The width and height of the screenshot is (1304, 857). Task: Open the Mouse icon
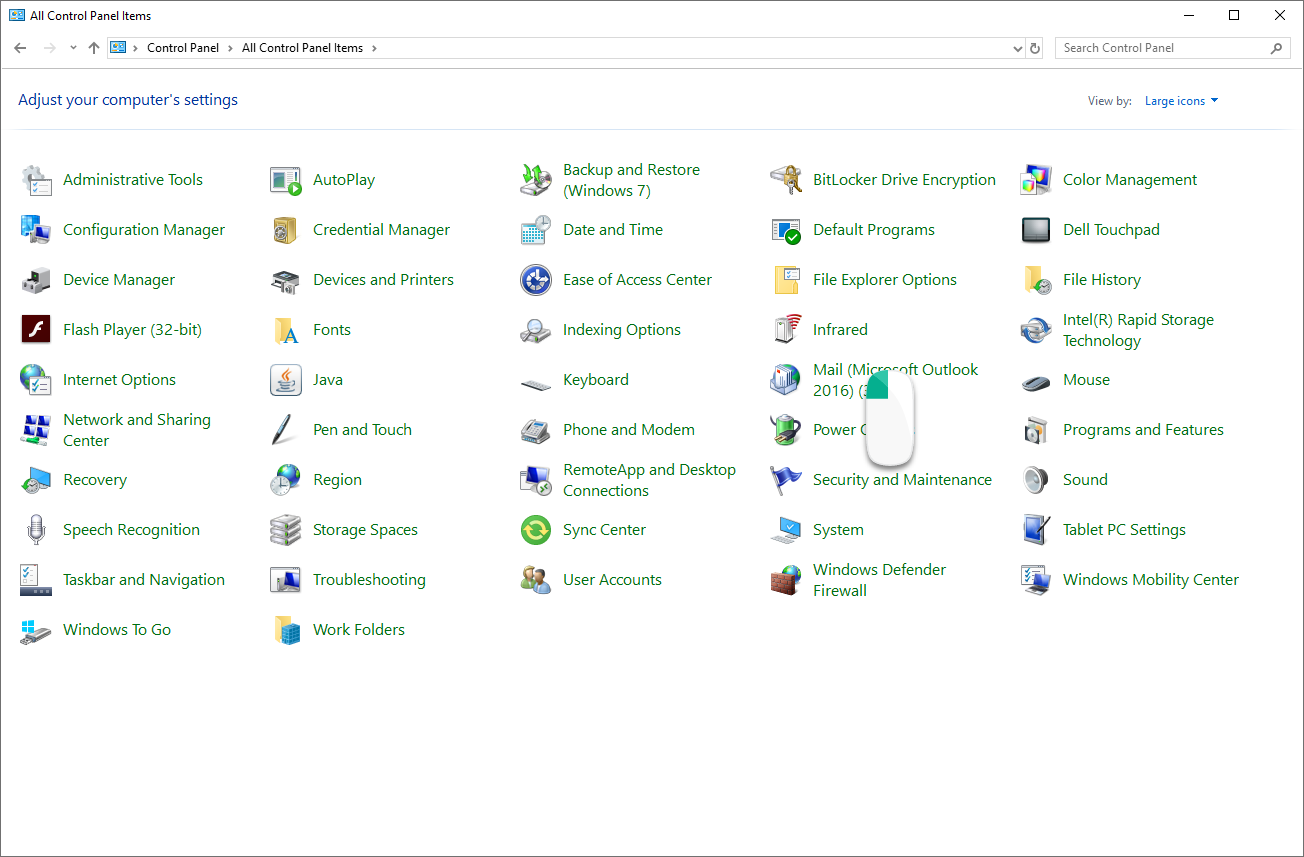click(1036, 380)
